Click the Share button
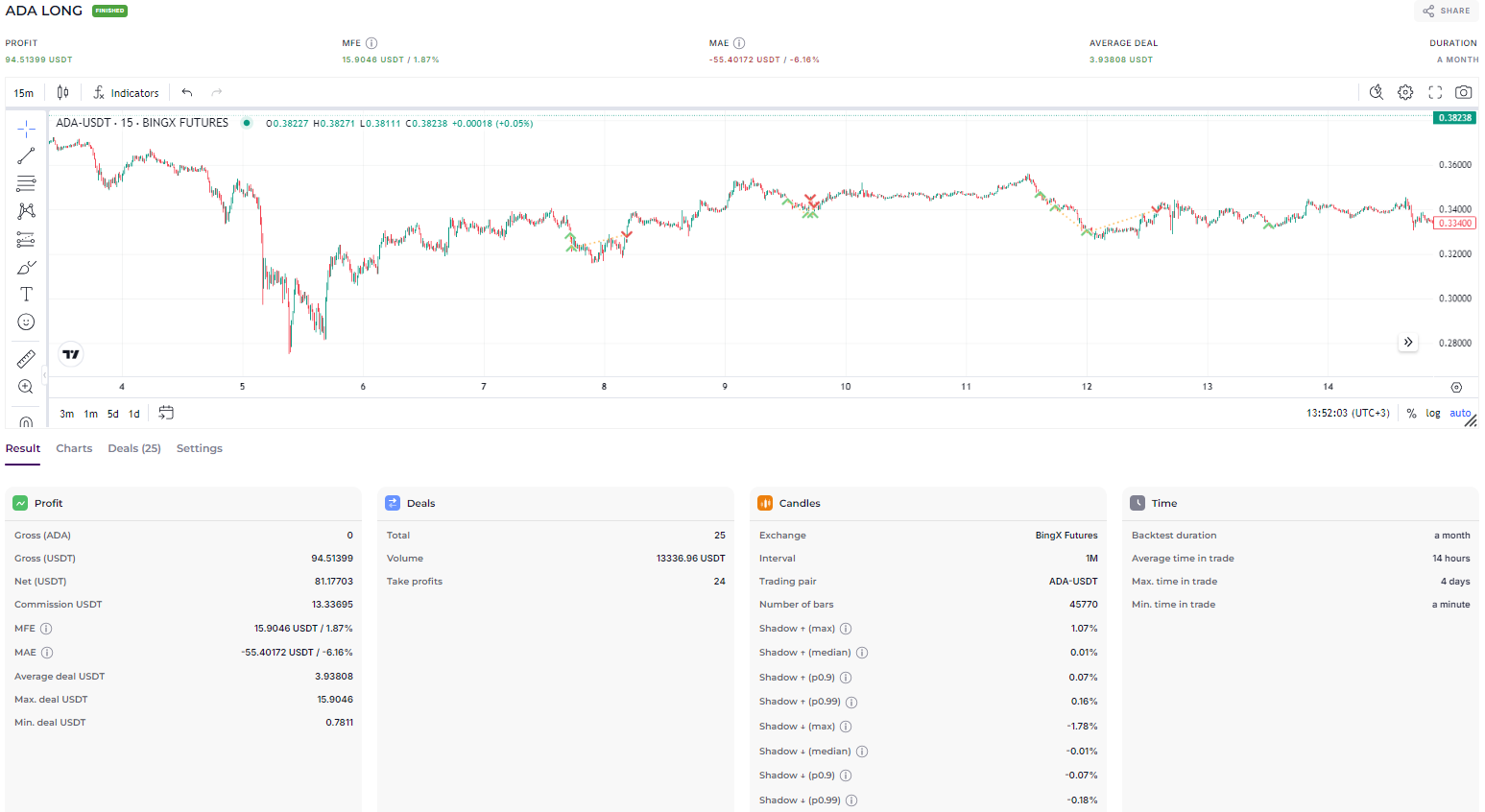 1446,11
